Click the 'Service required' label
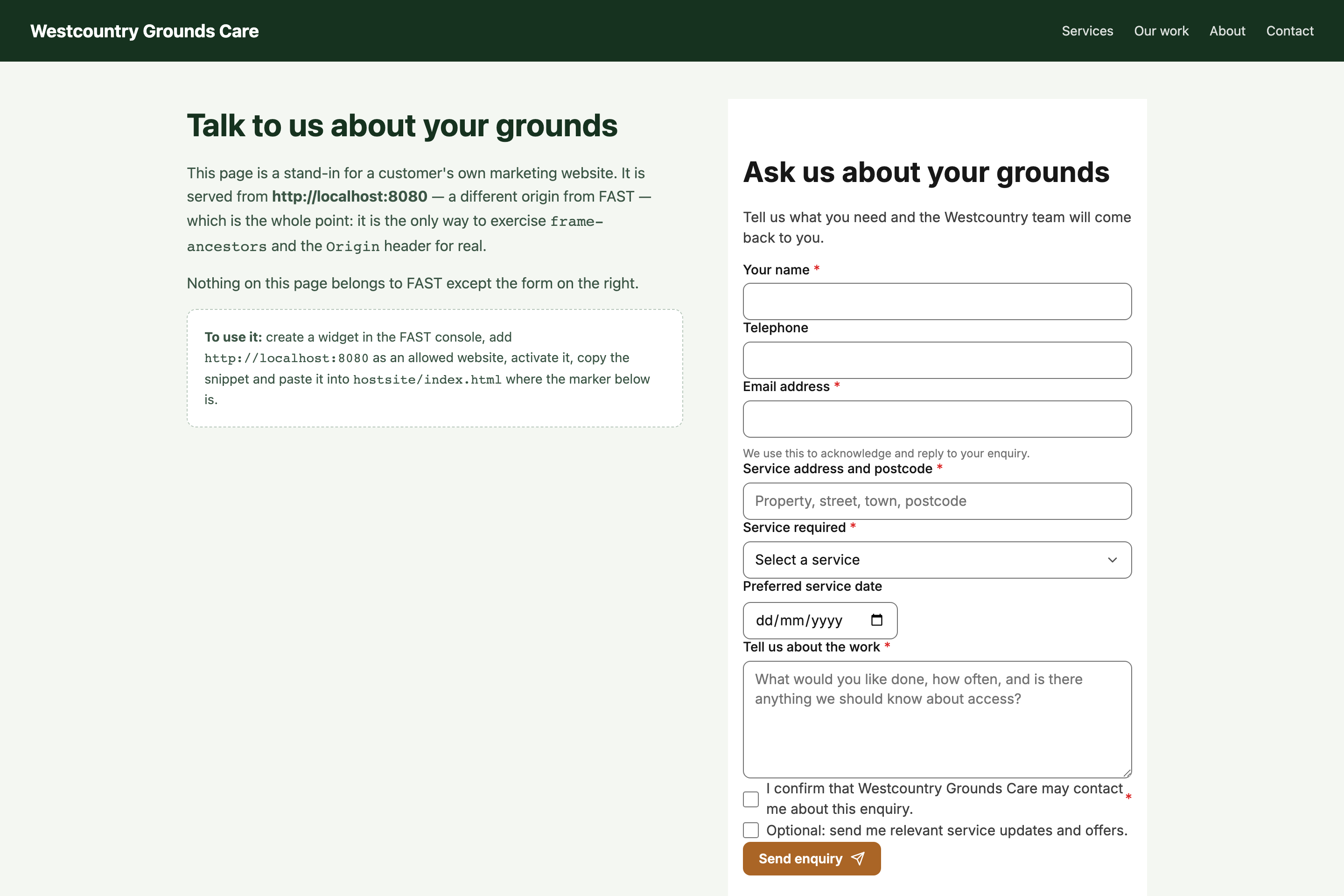 click(794, 527)
